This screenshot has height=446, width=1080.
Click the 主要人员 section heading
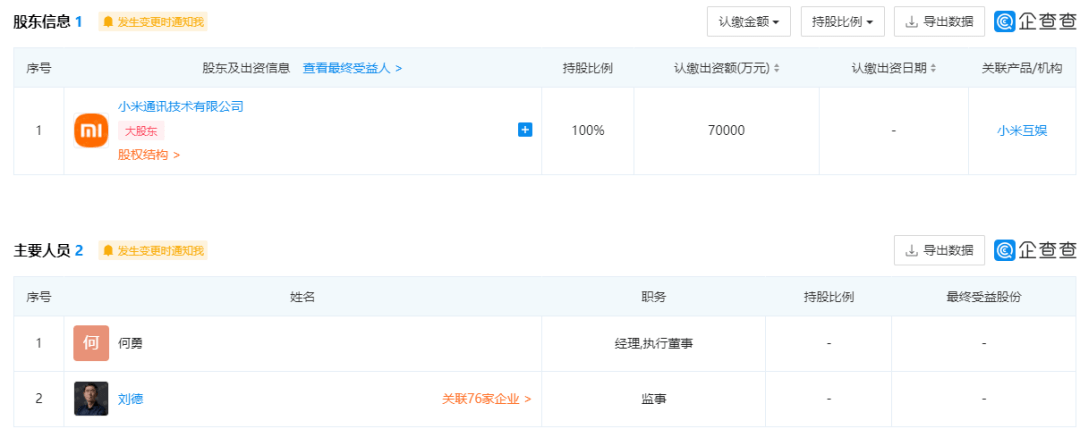42,251
